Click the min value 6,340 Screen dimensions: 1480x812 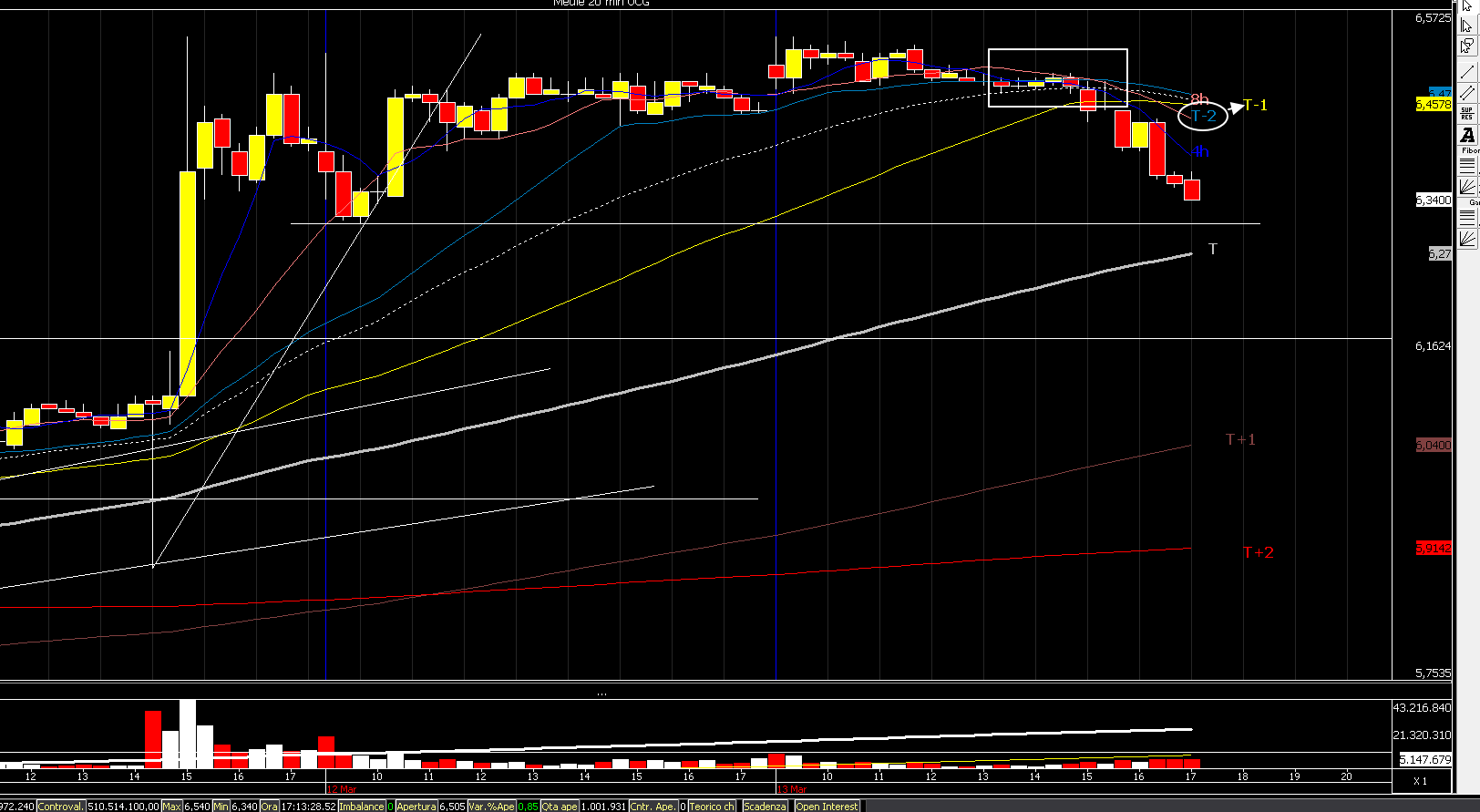click(244, 807)
